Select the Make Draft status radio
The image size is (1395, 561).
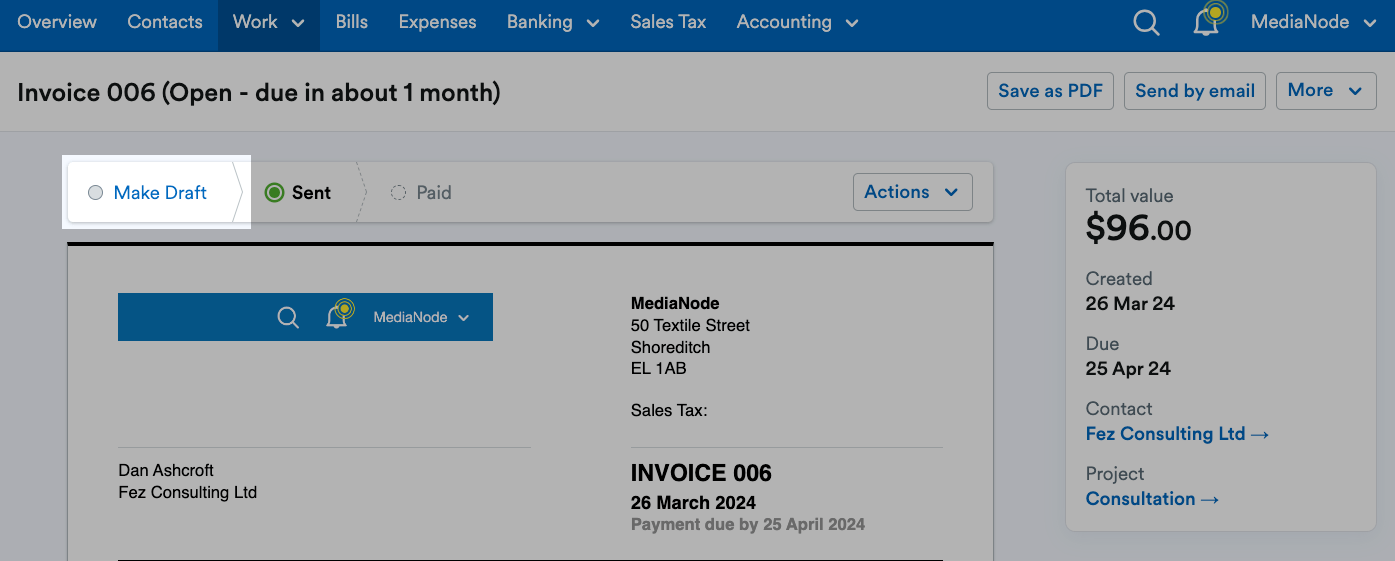[x=95, y=193]
